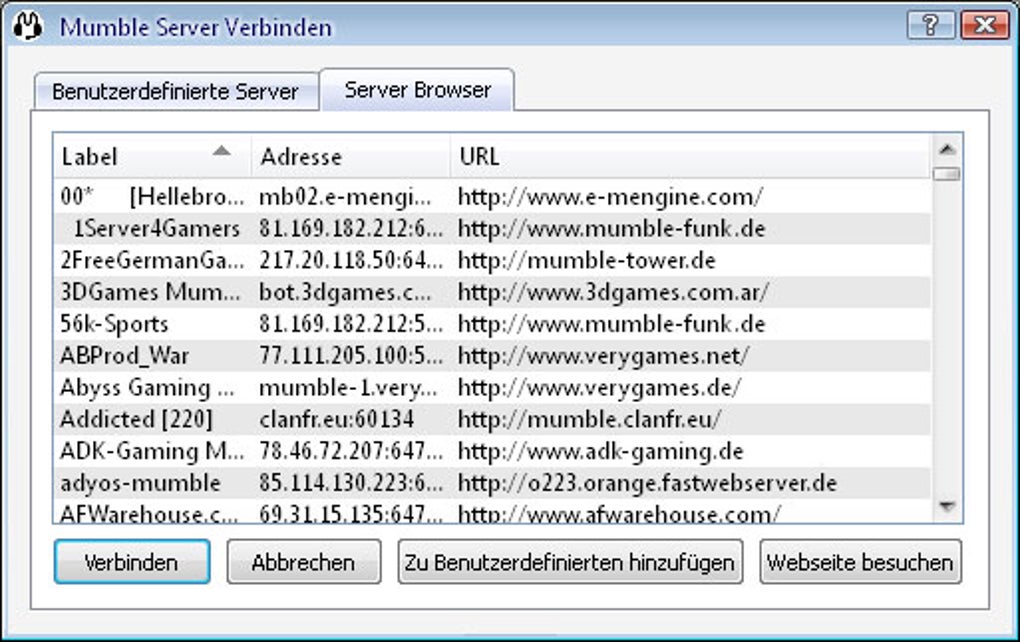Click scrollbar down arrow in server list
1020x642 pixels.
946,506
